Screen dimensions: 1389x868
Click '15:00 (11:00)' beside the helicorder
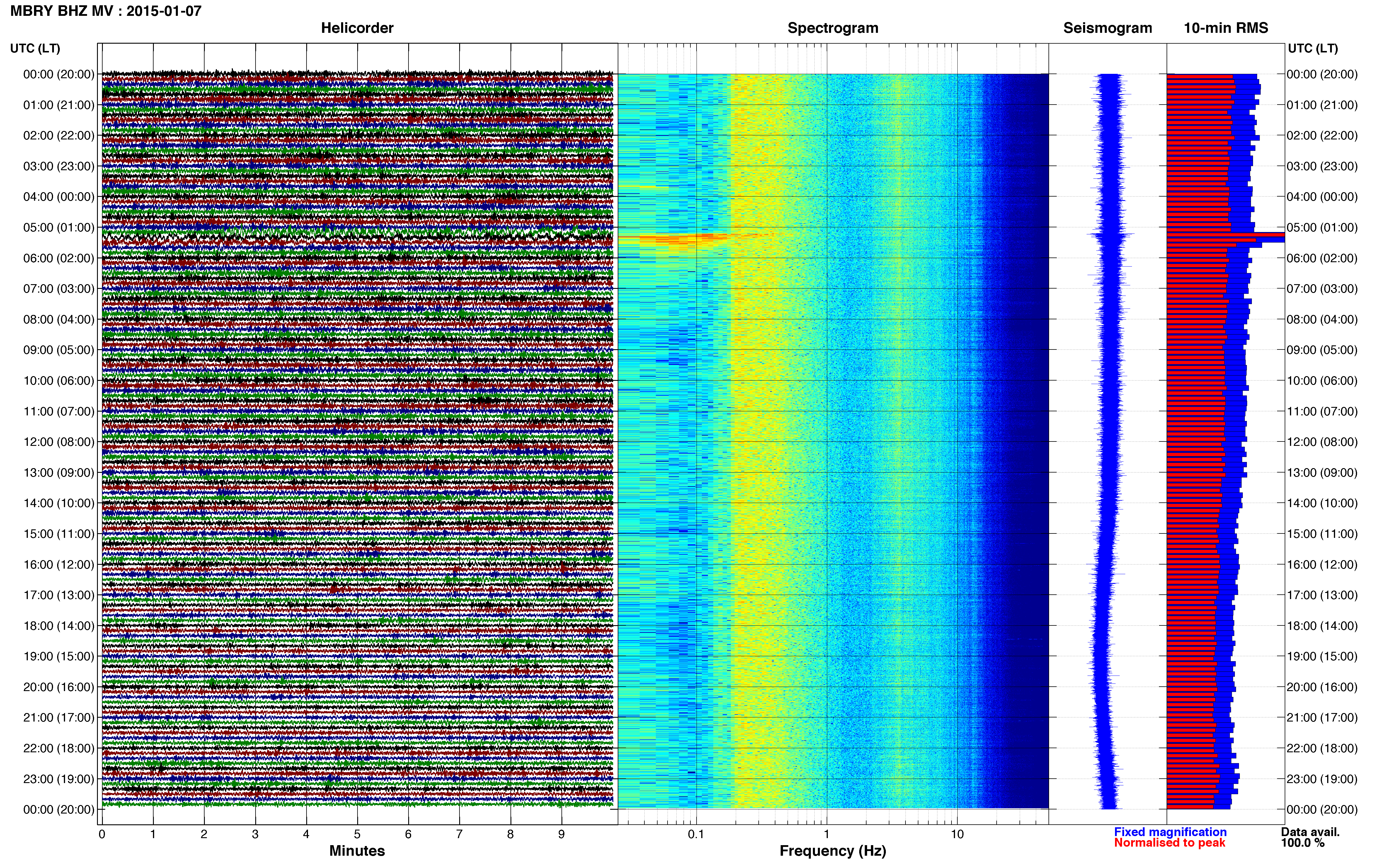click(x=59, y=534)
